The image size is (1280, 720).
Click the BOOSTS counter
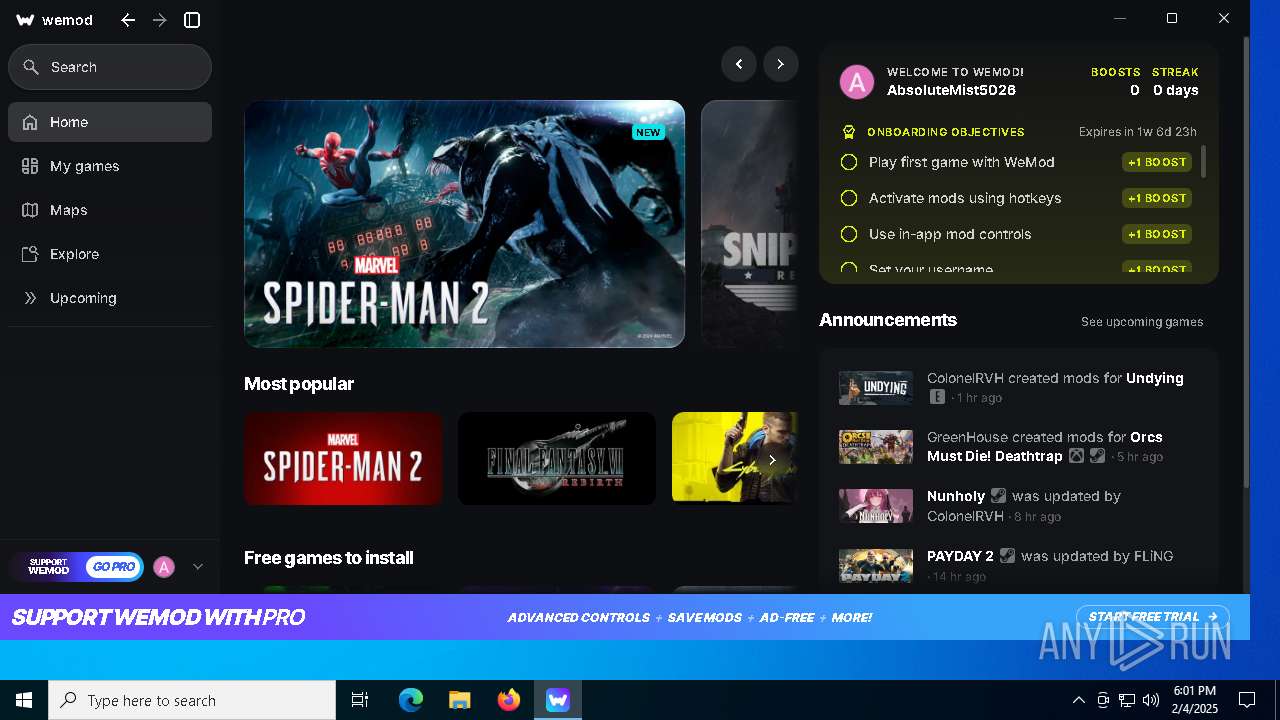(x=1116, y=82)
